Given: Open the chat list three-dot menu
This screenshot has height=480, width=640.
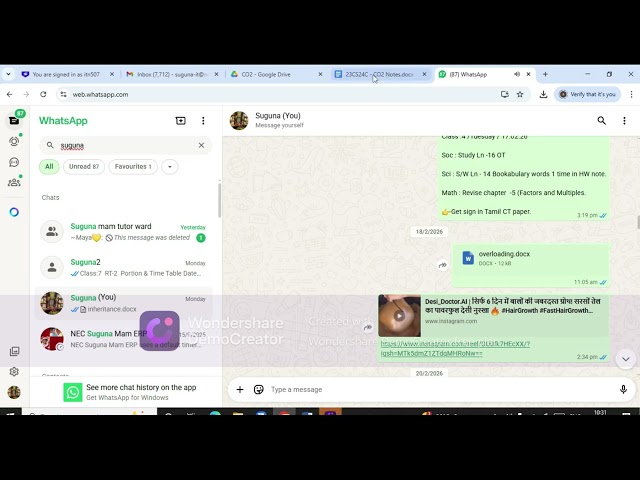Looking at the screenshot, I should point(203,121).
